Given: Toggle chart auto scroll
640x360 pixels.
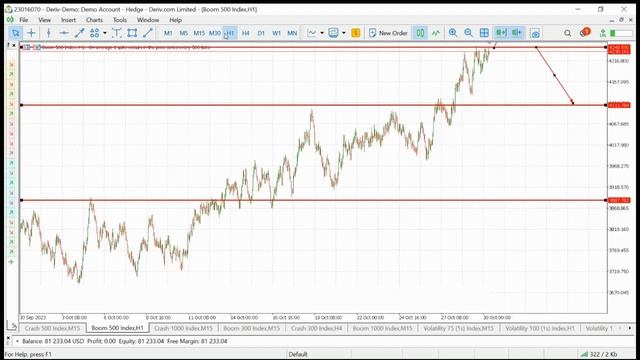Looking at the screenshot, I should (x=501, y=33).
